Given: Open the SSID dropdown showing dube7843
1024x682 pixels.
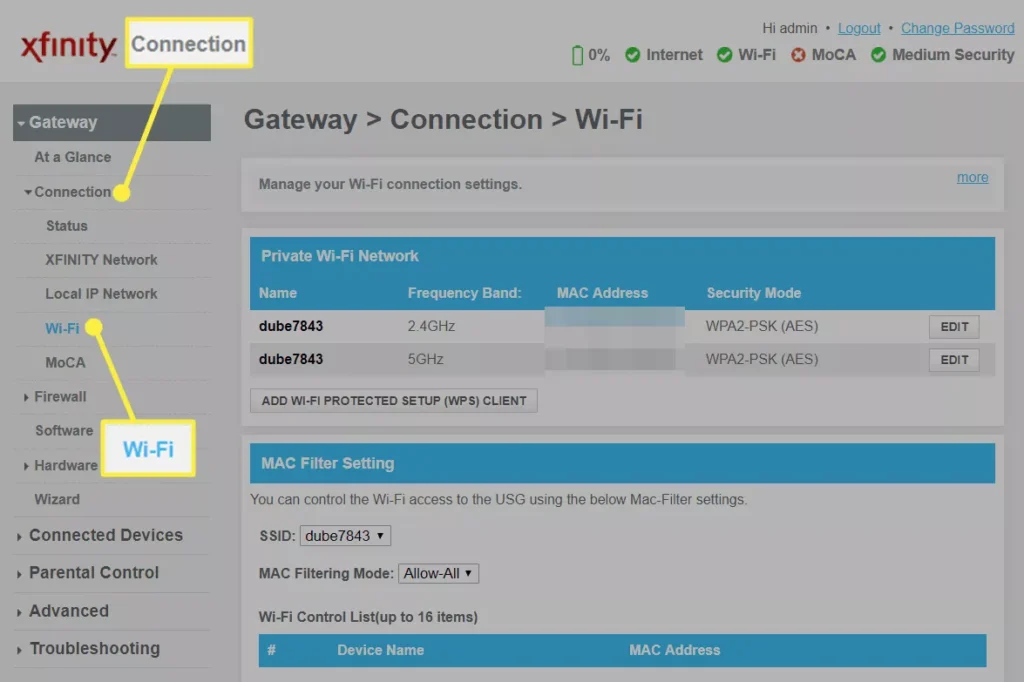Looking at the screenshot, I should (344, 535).
